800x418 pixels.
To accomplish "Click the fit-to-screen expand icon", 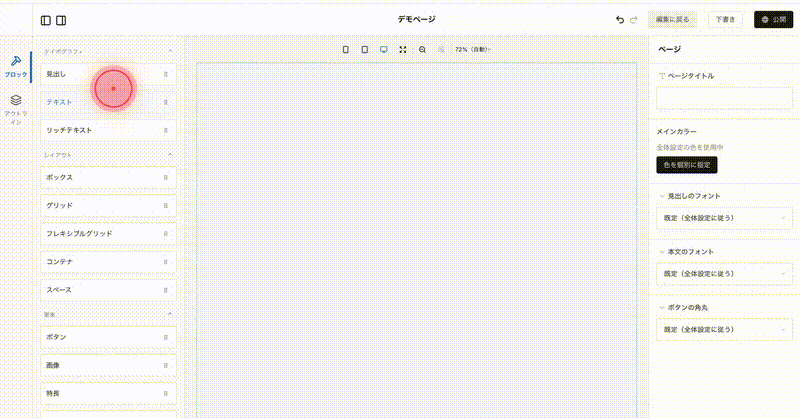I will tap(403, 50).
